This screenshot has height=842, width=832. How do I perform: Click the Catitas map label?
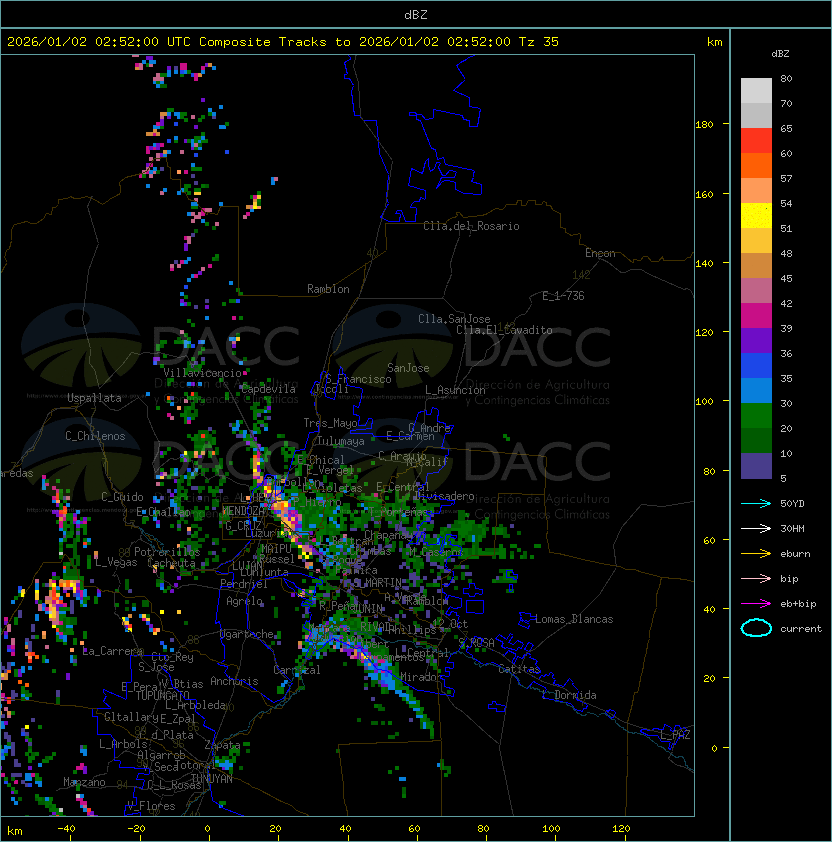[519, 669]
